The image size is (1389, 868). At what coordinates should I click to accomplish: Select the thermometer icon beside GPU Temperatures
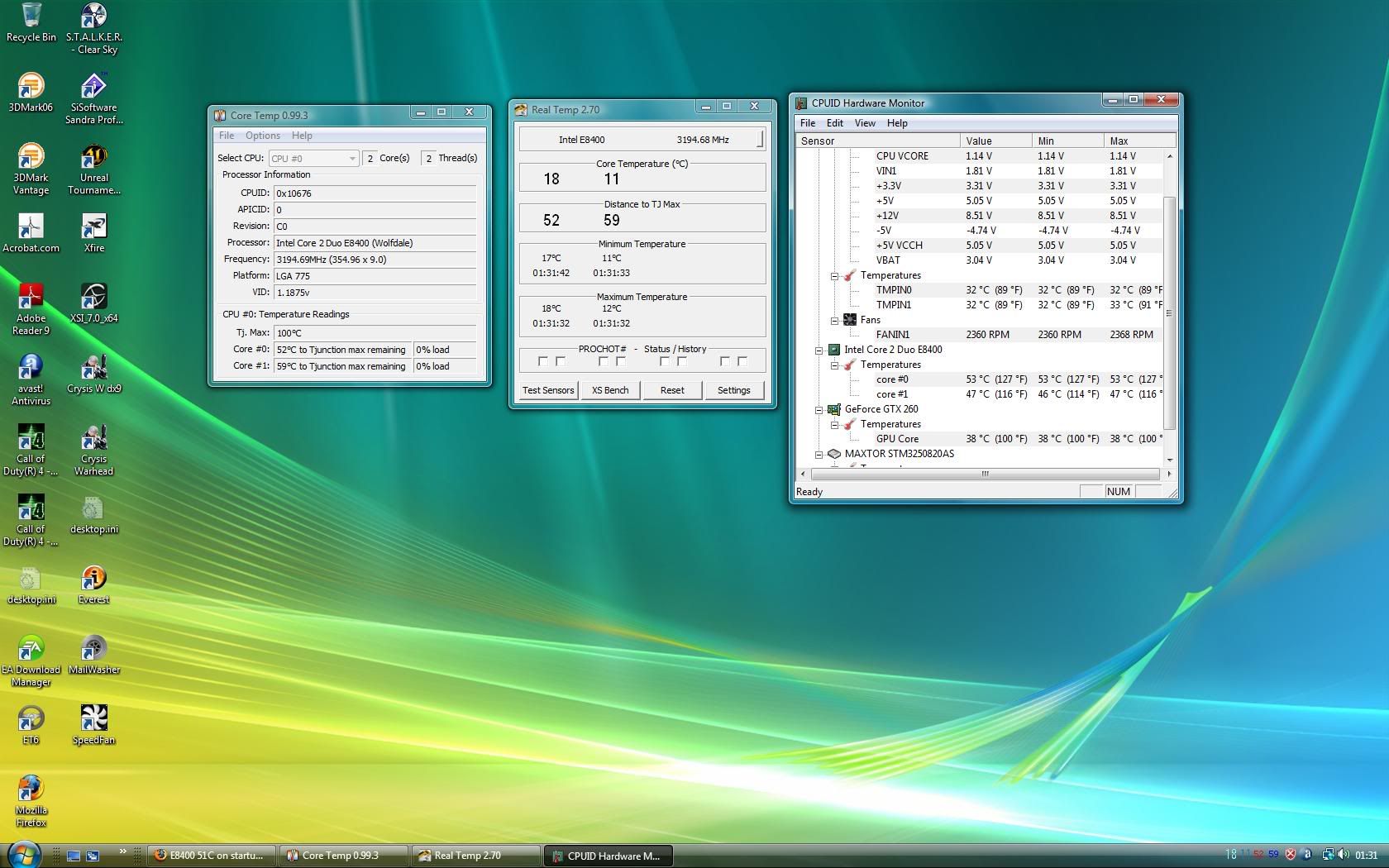(x=848, y=424)
